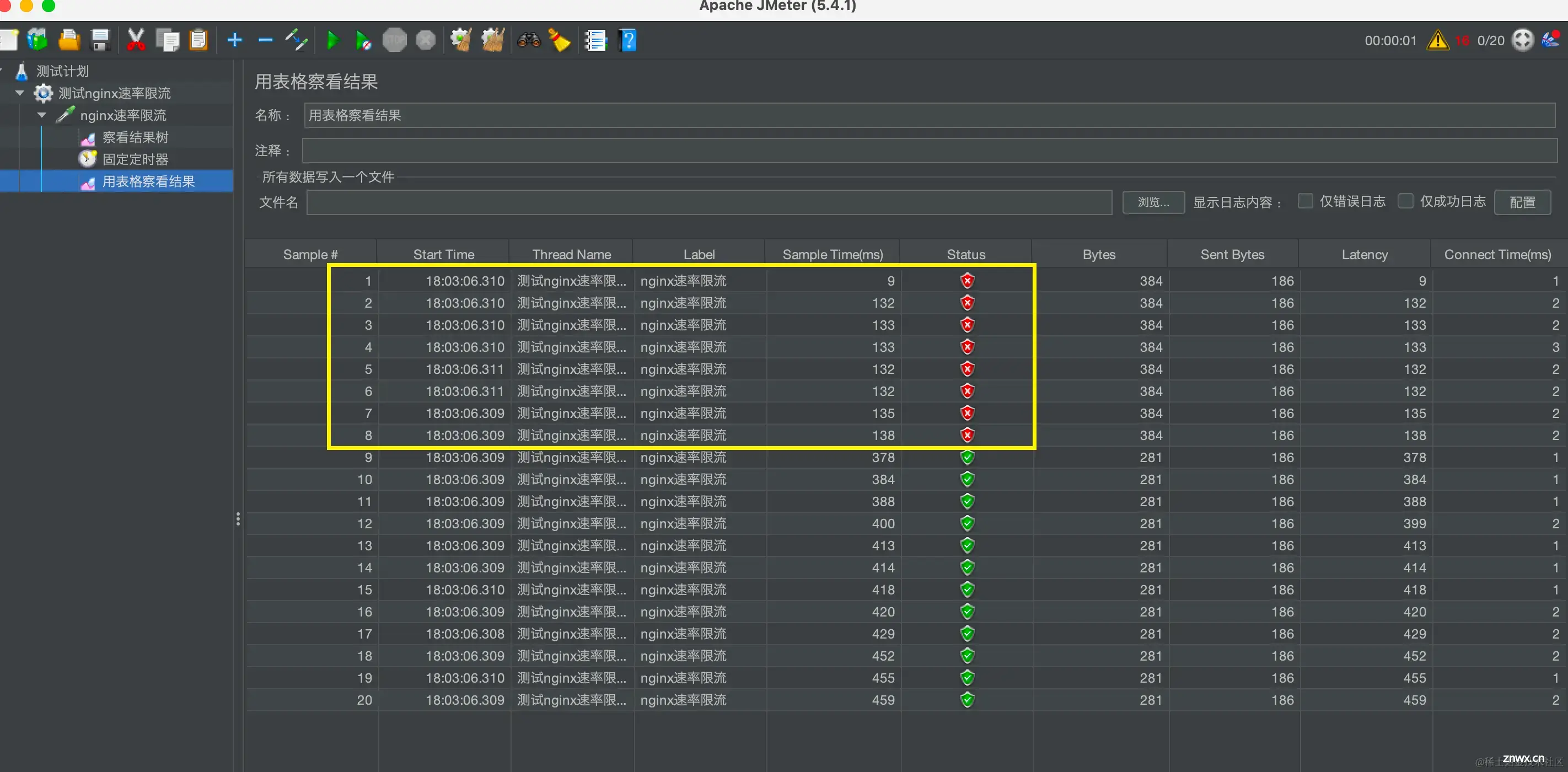
Task: Sort by Sample Time(ms) column header
Action: (x=832, y=255)
